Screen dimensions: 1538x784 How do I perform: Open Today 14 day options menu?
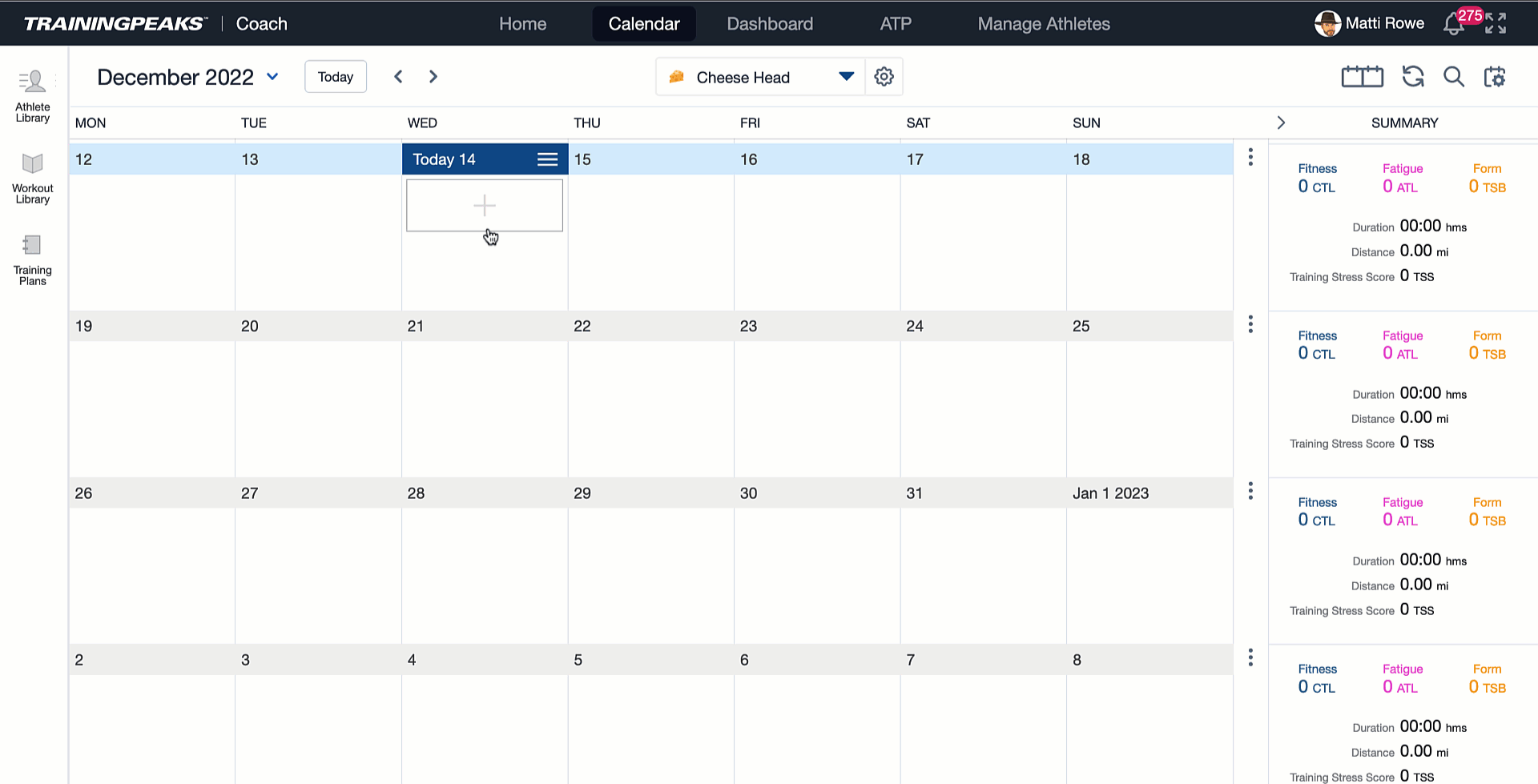tap(547, 159)
